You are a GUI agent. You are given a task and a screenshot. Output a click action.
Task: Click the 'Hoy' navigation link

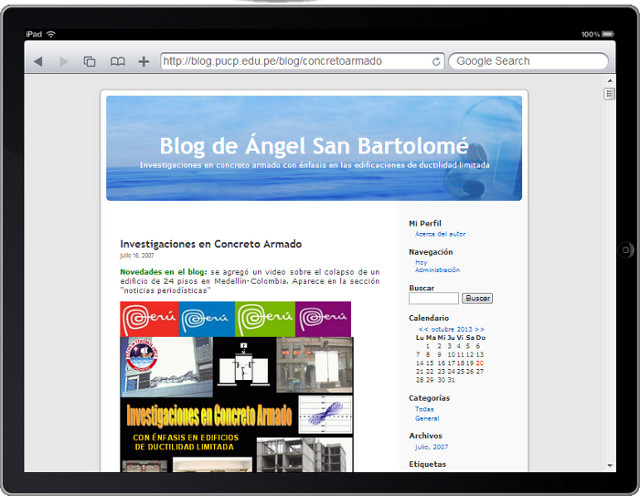420,263
